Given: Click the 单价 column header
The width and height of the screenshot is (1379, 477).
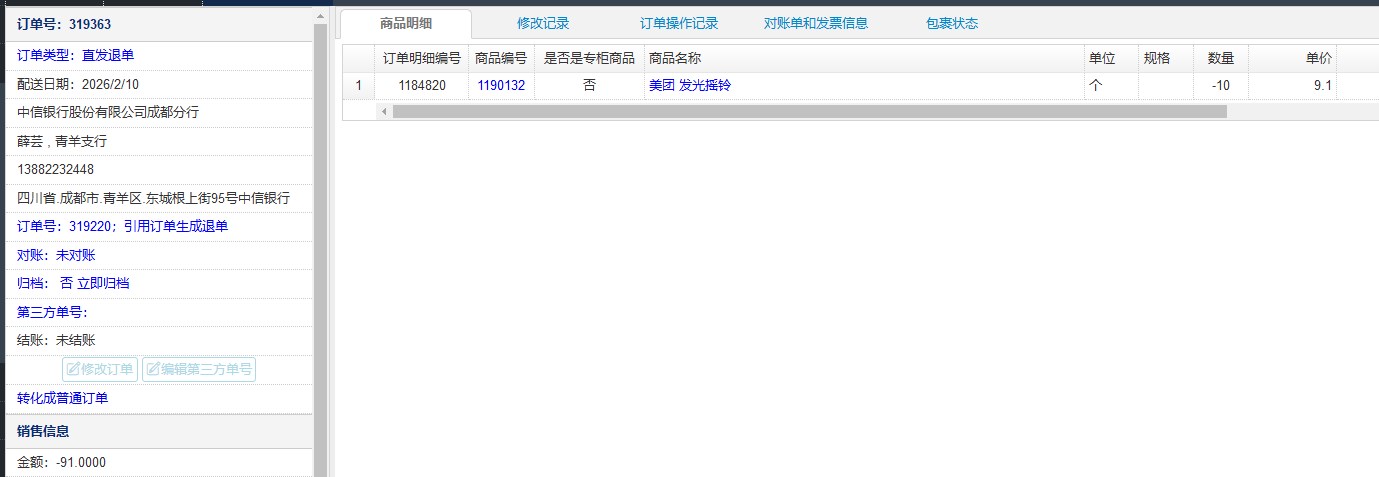Looking at the screenshot, I should pos(1318,59).
